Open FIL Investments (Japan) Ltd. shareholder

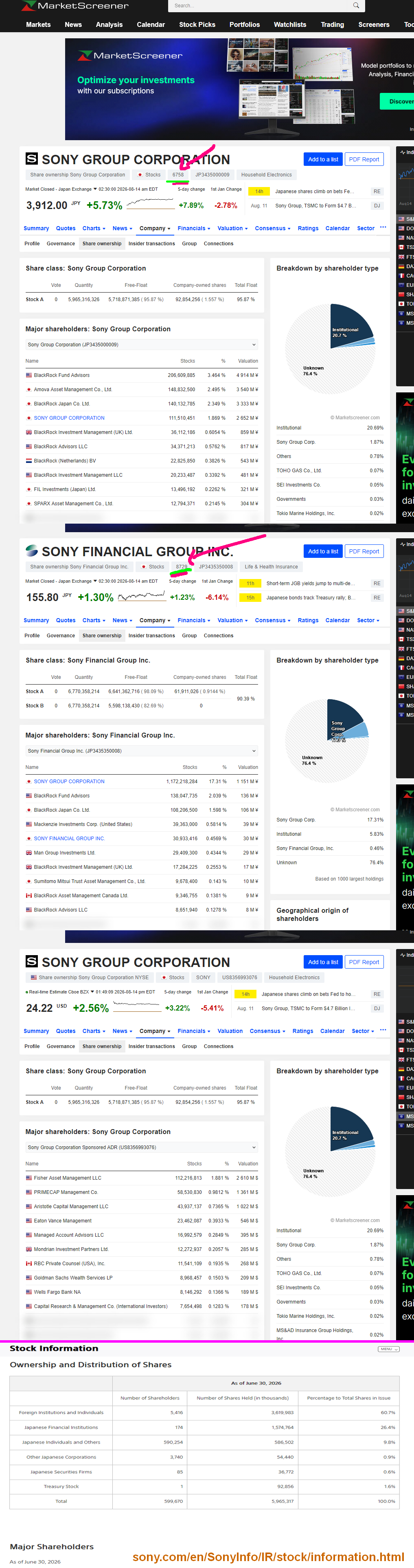click(64, 489)
